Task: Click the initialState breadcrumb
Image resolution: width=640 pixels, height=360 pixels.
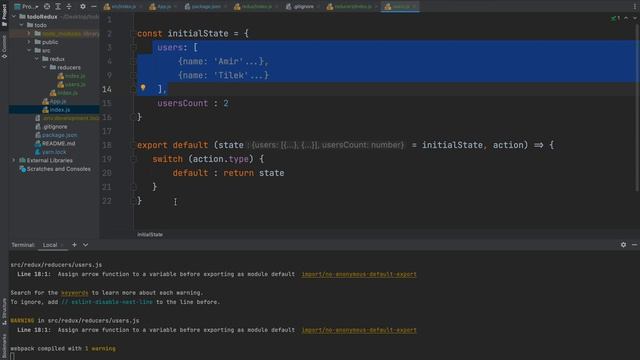Action: coord(150,235)
